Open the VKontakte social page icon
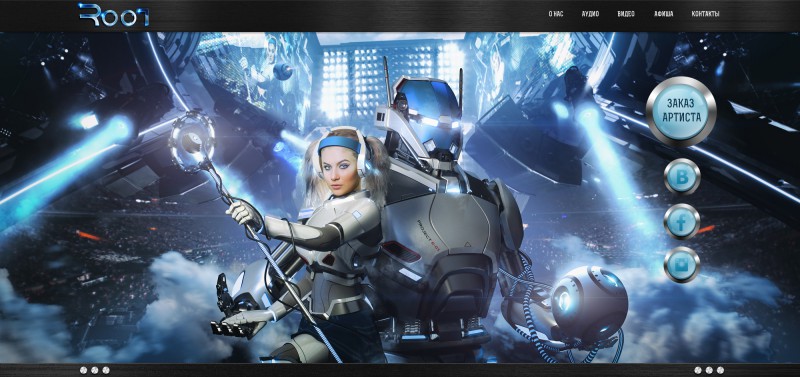 coord(682,176)
